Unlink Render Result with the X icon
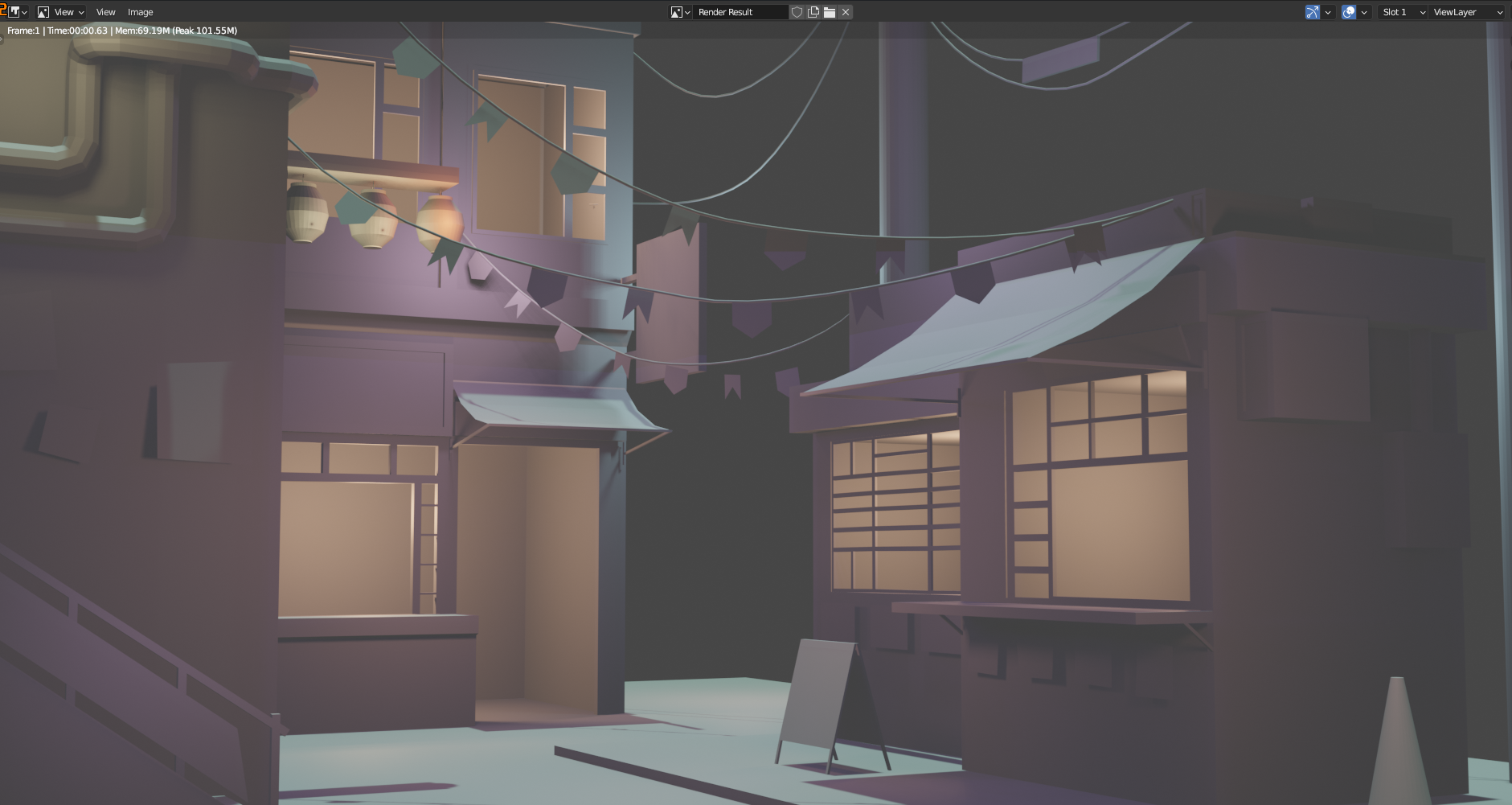The image size is (1512, 805). [846, 11]
